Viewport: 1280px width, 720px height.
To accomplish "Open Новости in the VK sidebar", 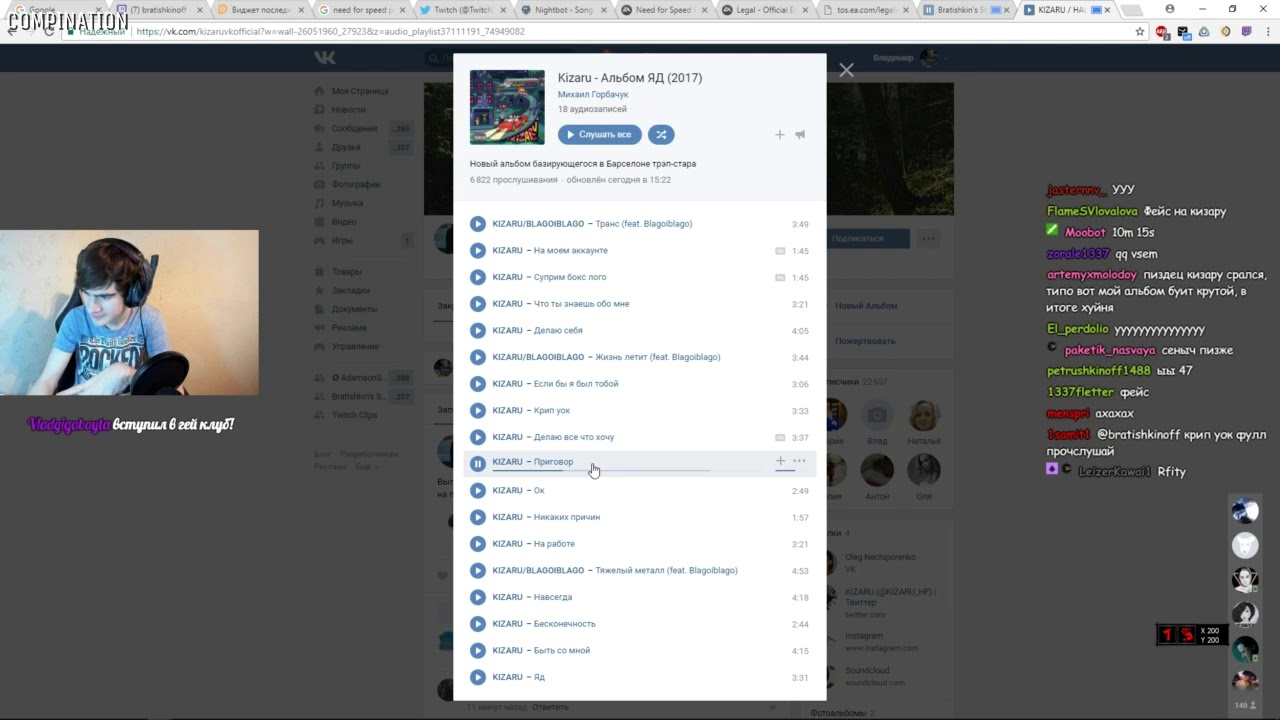I will tap(349, 110).
